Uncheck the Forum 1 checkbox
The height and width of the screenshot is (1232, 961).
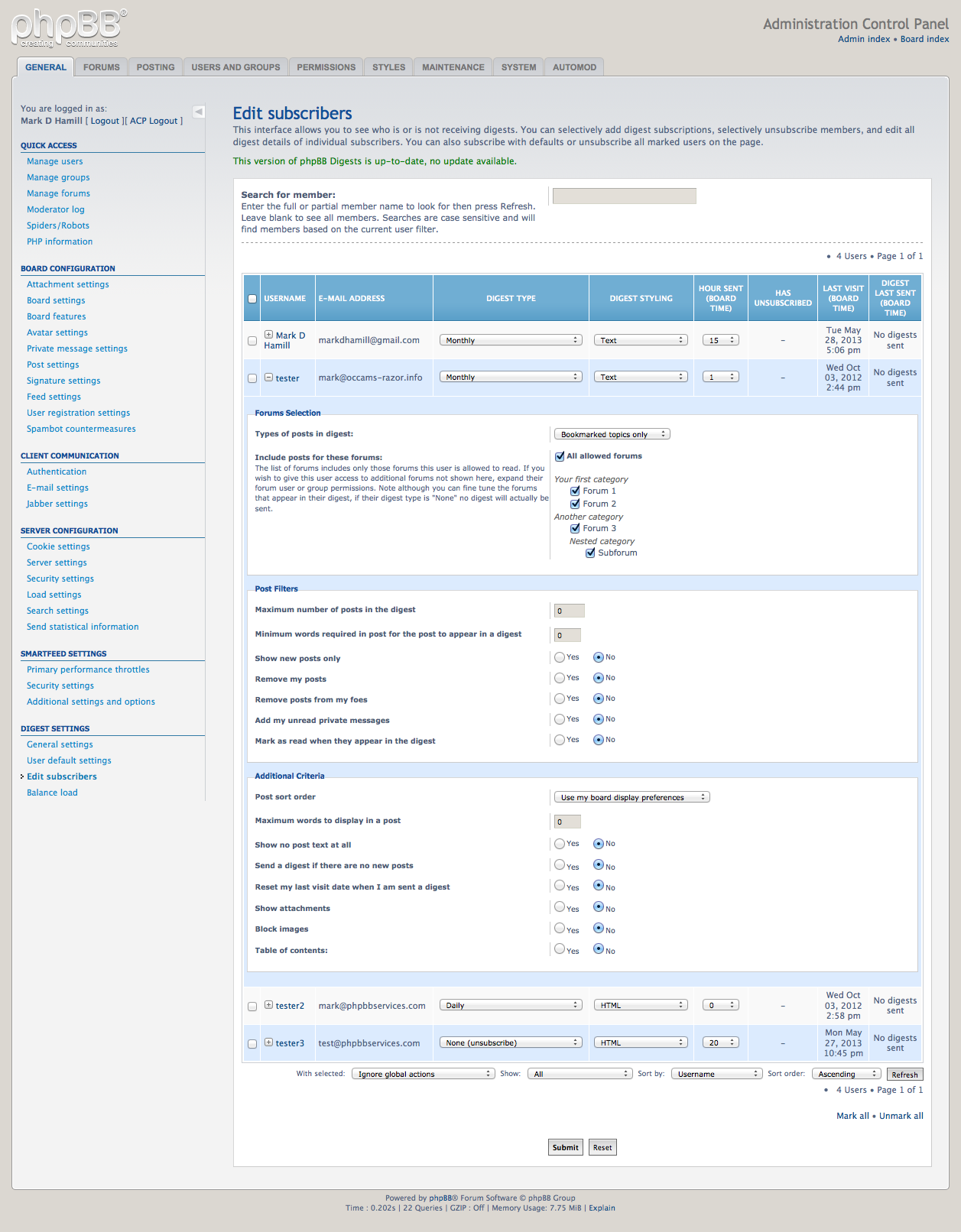(575, 491)
